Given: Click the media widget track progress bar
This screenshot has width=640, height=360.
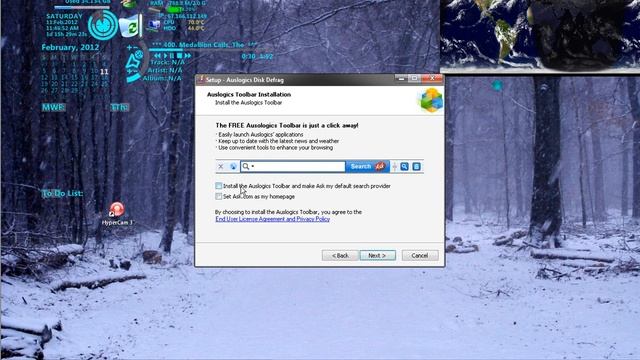Looking at the screenshot, I should pyautogui.click(x=208, y=50).
